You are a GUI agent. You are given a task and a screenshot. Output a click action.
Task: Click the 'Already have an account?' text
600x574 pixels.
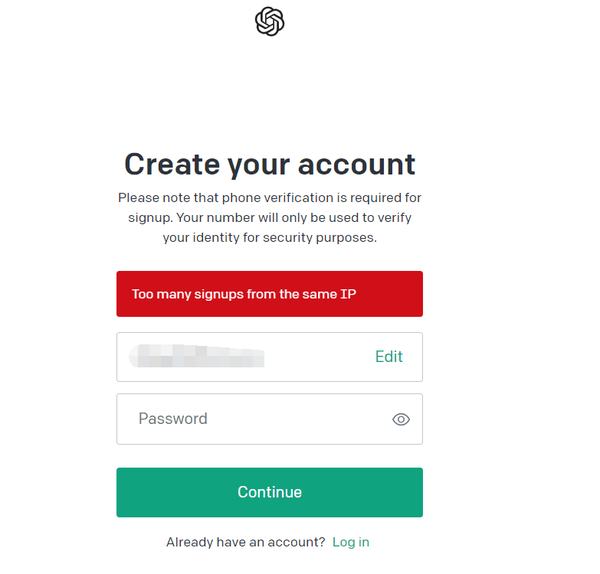(x=245, y=542)
